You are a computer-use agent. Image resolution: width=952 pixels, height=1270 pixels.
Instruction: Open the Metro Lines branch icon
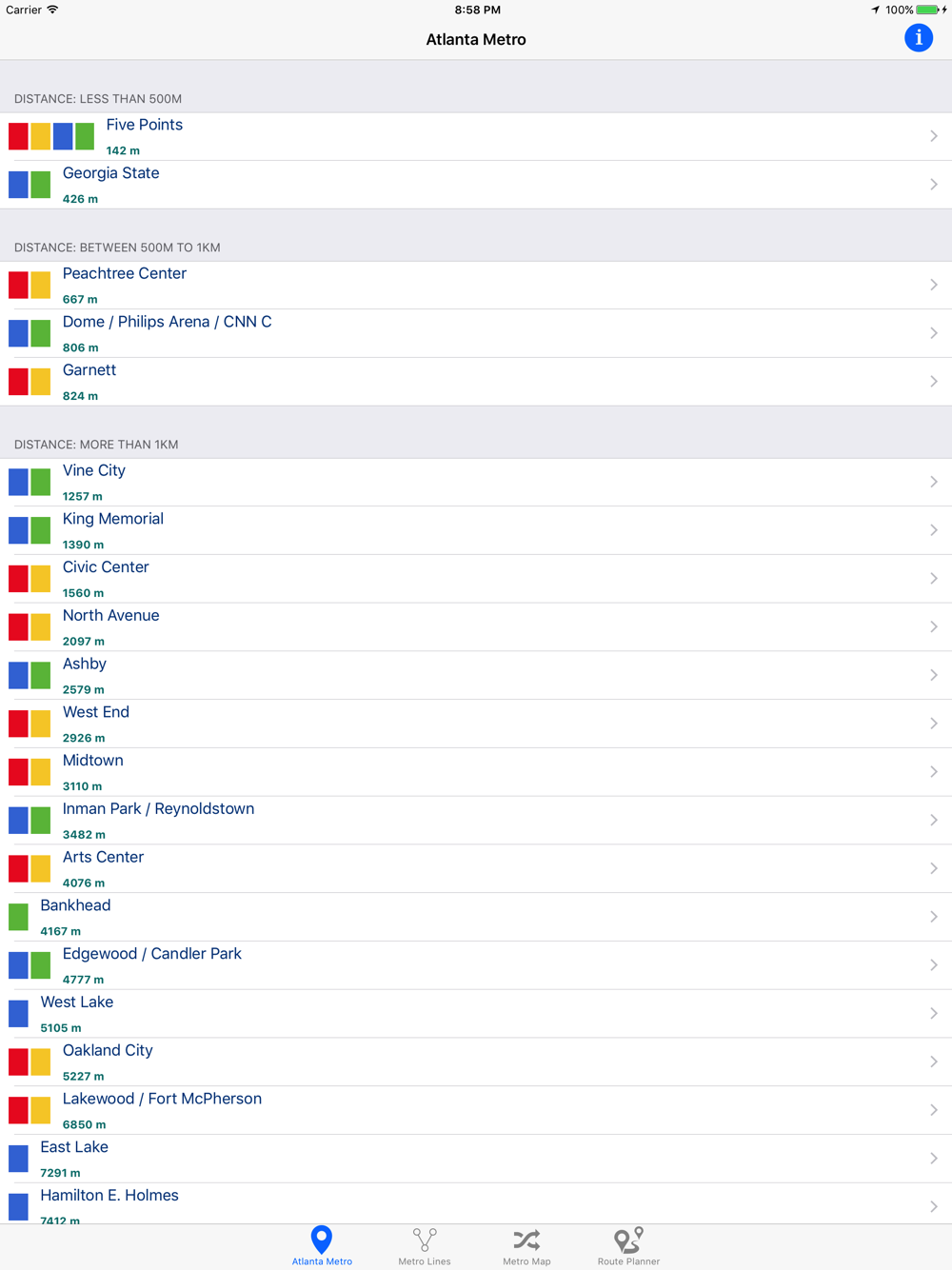(425, 1239)
